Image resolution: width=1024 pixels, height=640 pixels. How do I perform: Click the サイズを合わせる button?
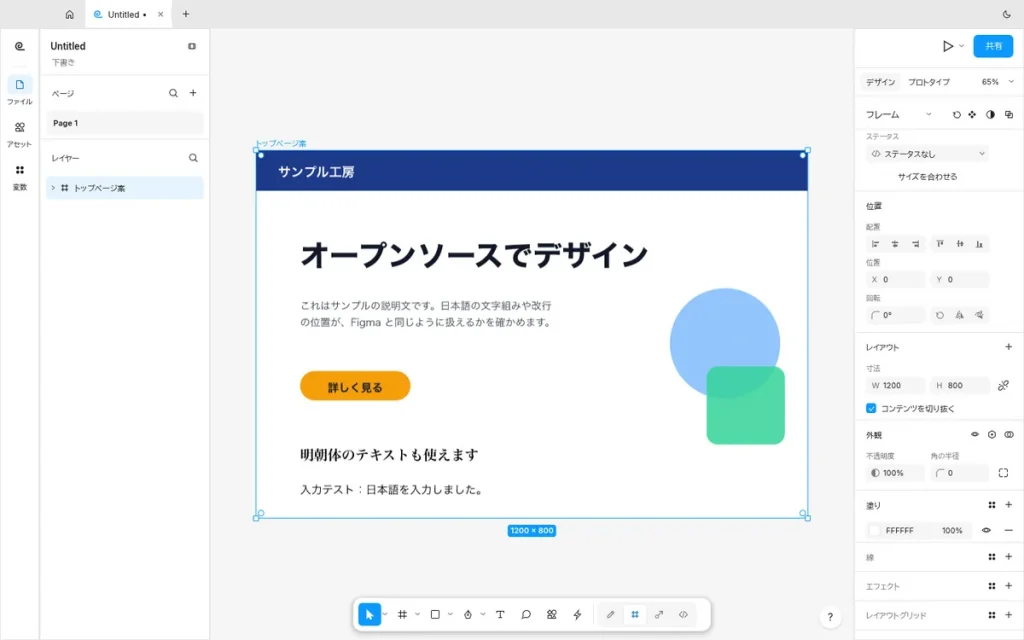(927, 177)
